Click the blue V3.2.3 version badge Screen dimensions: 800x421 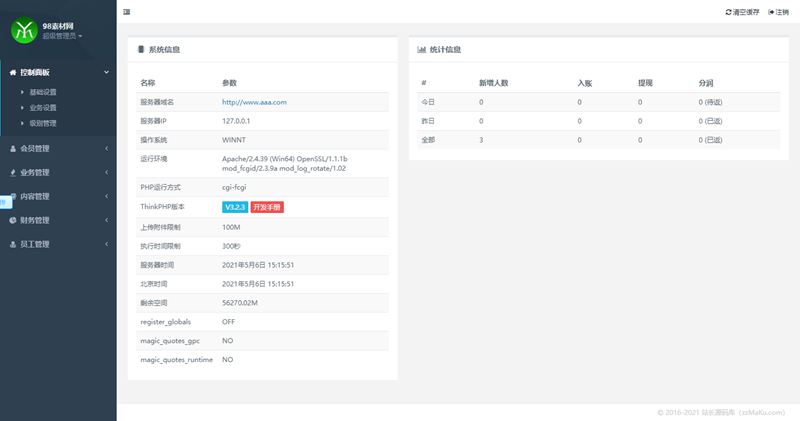tap(234, 207)
